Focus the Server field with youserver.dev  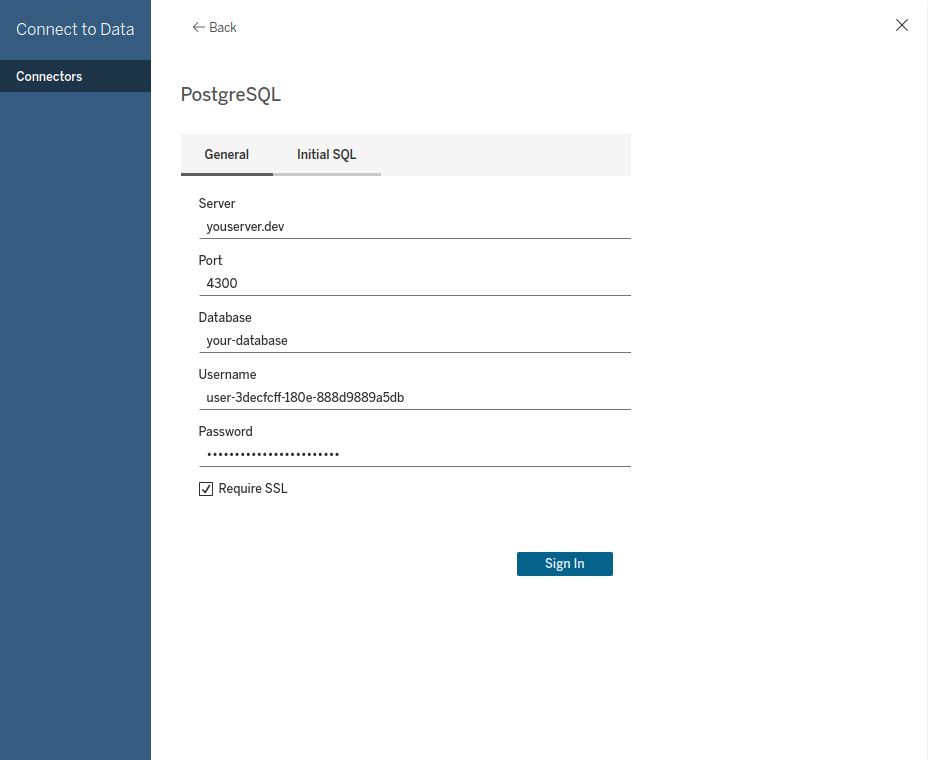414,227
